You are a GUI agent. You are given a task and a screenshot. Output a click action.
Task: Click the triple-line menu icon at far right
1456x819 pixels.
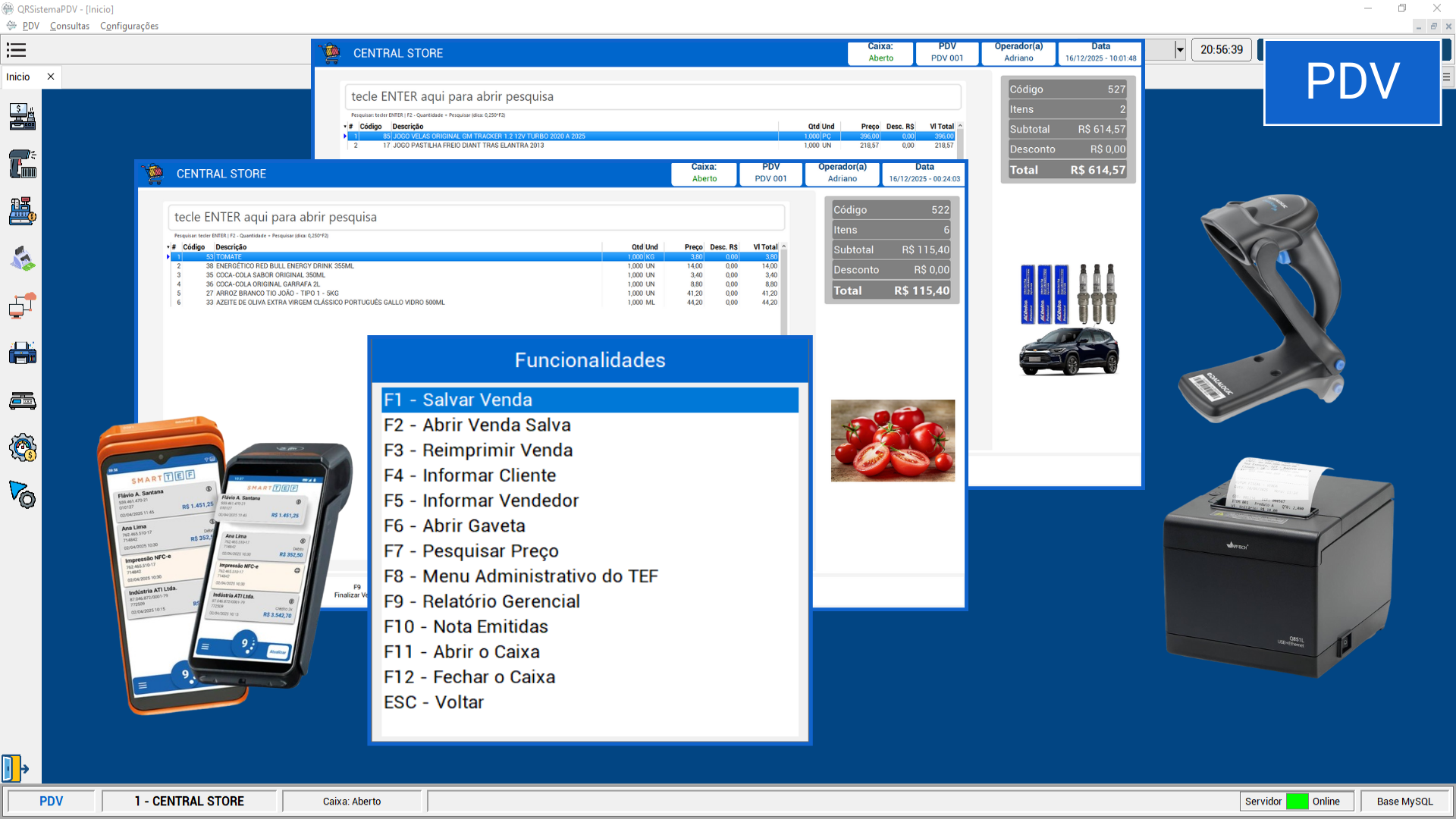coord(1447,77)
